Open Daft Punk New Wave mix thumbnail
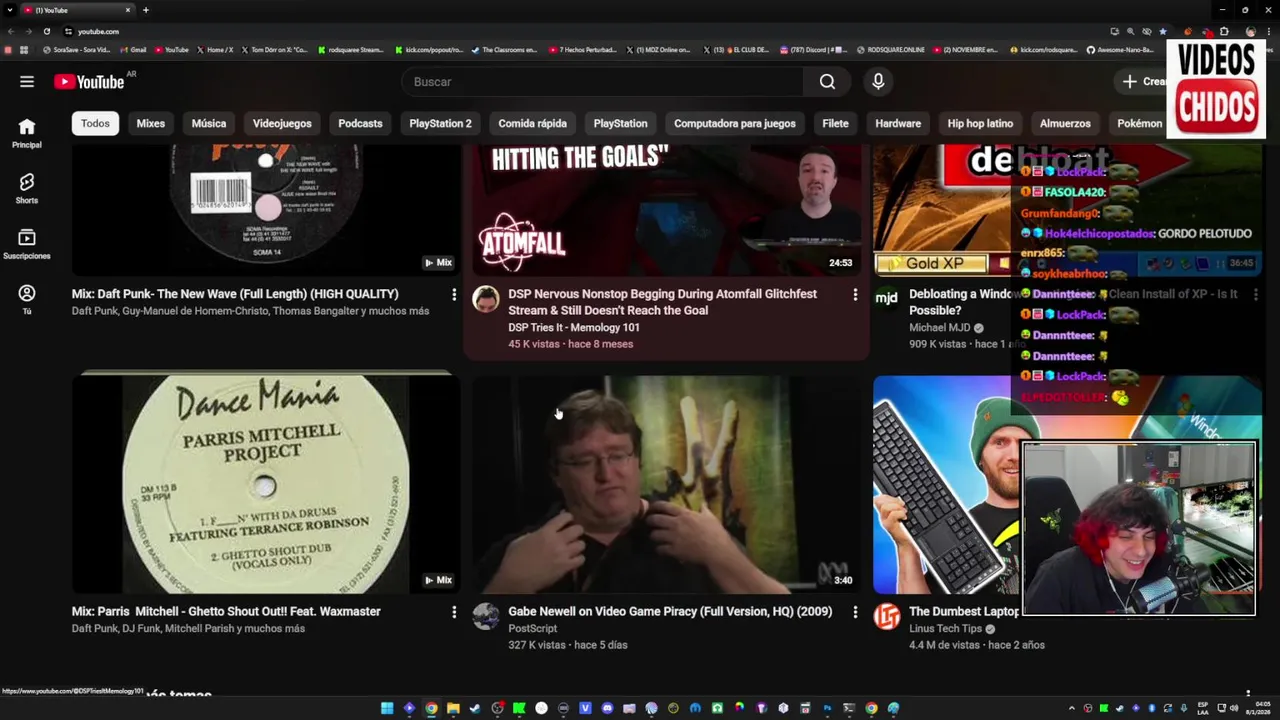 266,210
